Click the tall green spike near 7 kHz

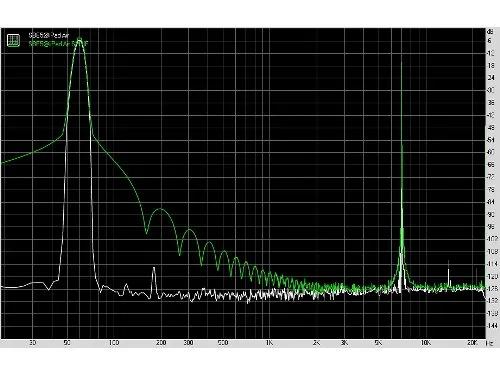coord(401,100)
